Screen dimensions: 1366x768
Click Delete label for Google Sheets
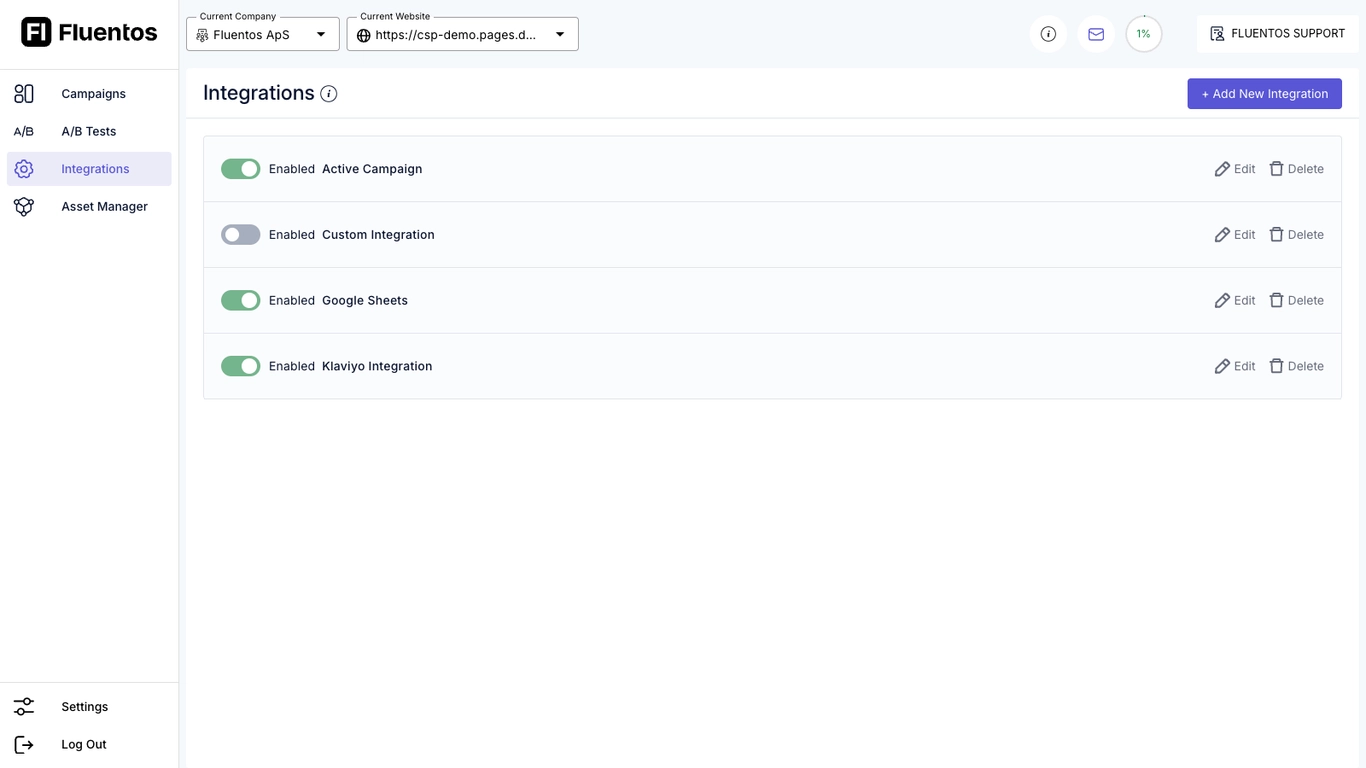[x=1306, y=301]
